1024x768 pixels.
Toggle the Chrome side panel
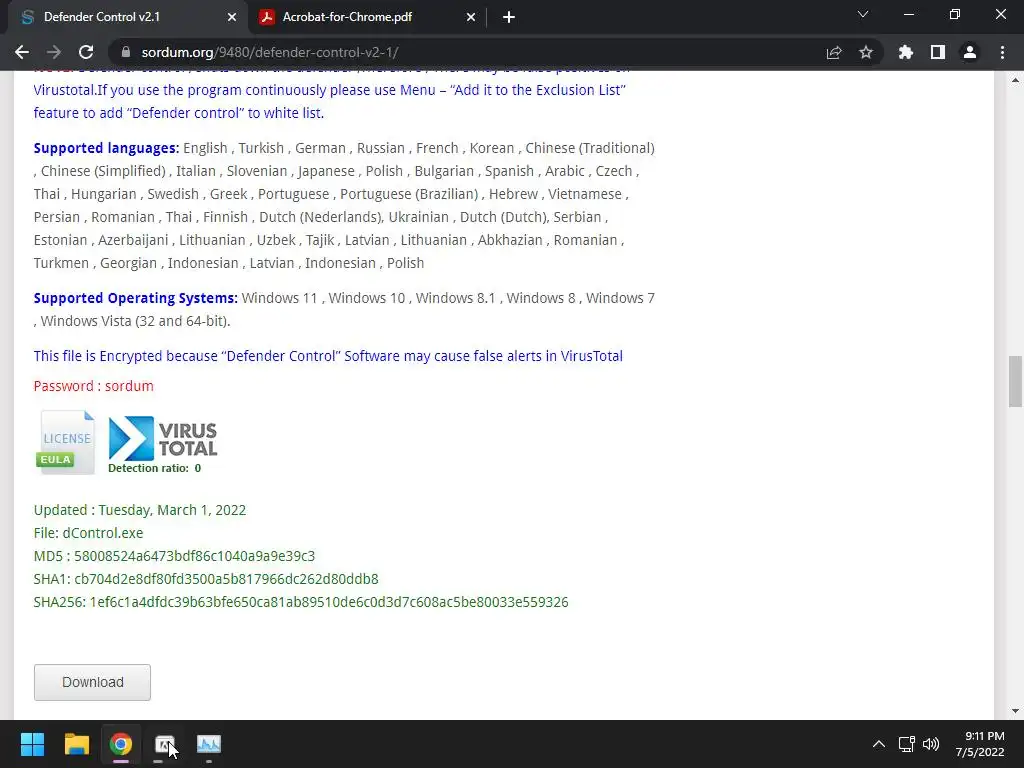938,52
